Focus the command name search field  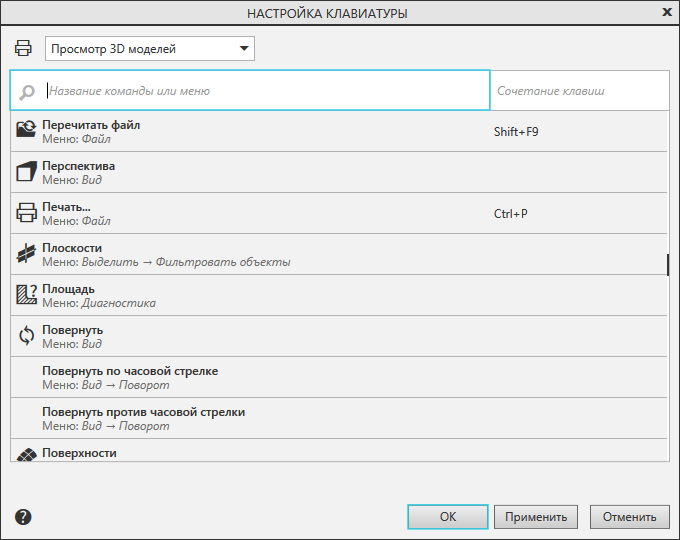click(265, 90)
